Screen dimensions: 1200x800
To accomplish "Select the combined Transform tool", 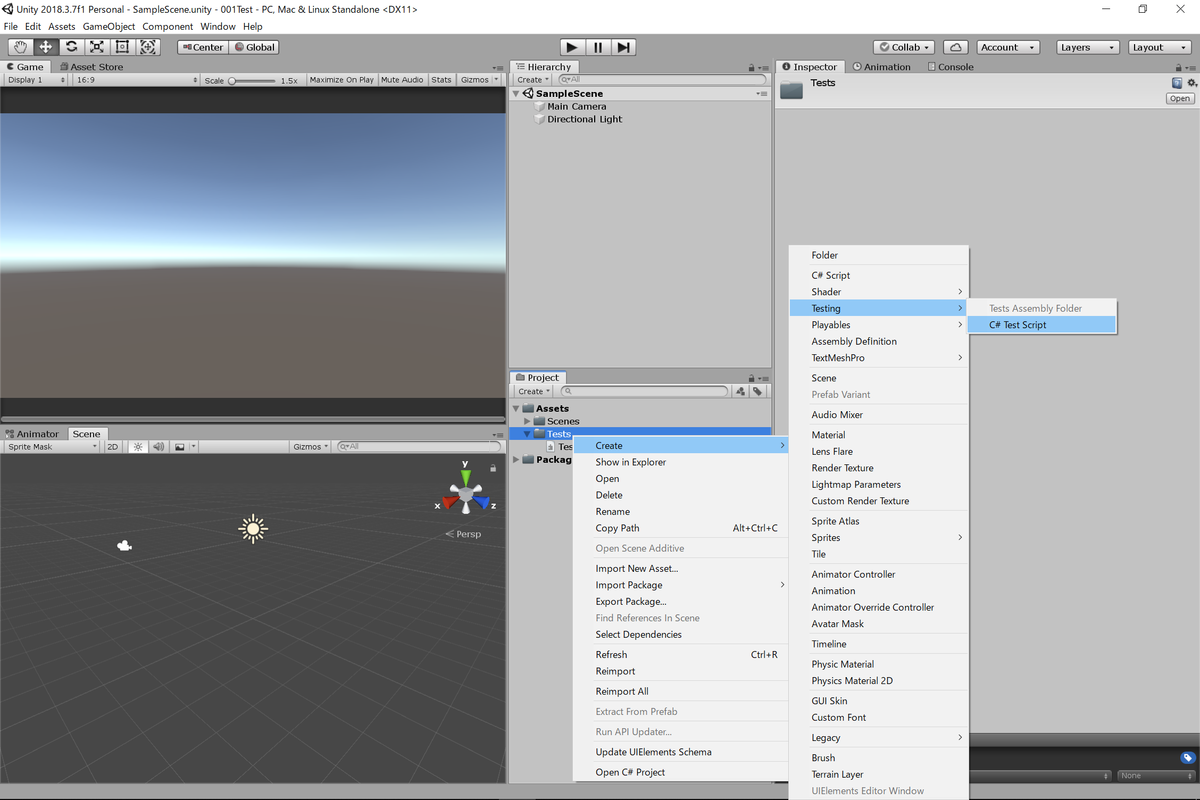I will 148,47.
